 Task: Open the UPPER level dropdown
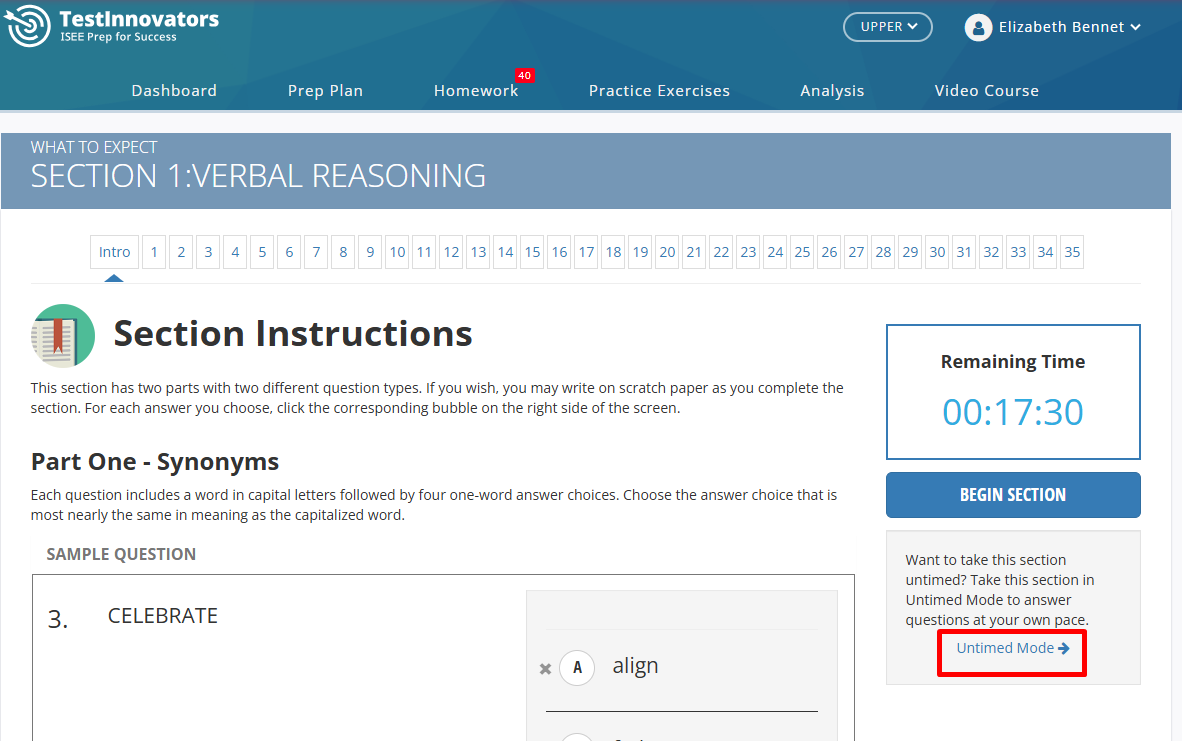(x=887, y=27)
